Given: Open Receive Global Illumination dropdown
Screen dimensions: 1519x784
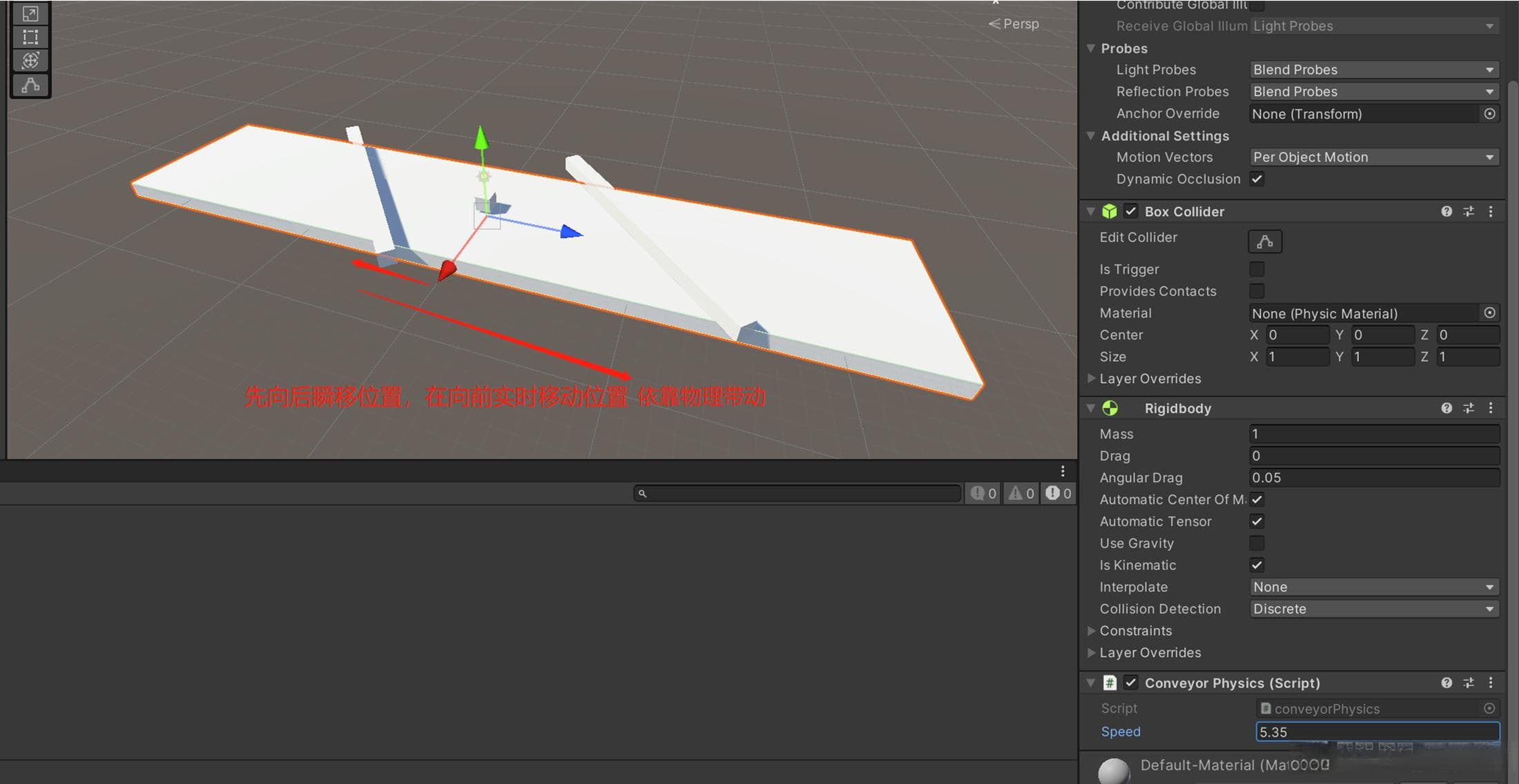Looking at the screenshot, I should click(1374, 26).
